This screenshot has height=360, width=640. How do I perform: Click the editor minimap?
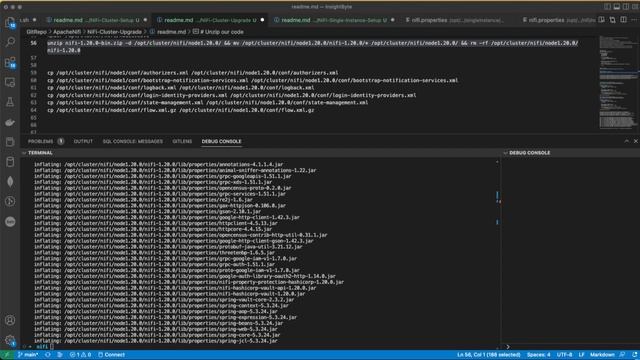(618, 82)
